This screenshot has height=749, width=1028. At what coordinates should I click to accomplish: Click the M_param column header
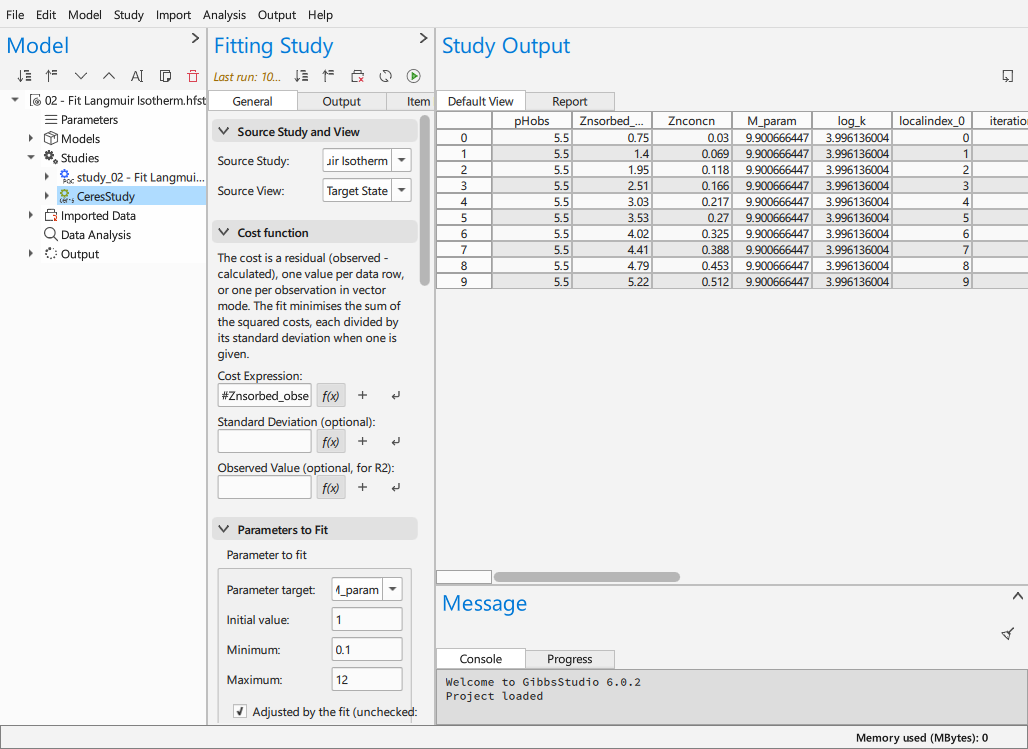tap(772, 121)
